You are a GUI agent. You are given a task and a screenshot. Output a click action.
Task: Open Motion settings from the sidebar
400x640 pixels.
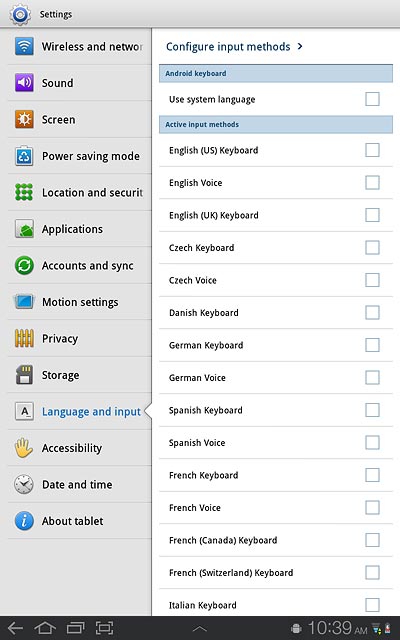click(x=79, y=302)
